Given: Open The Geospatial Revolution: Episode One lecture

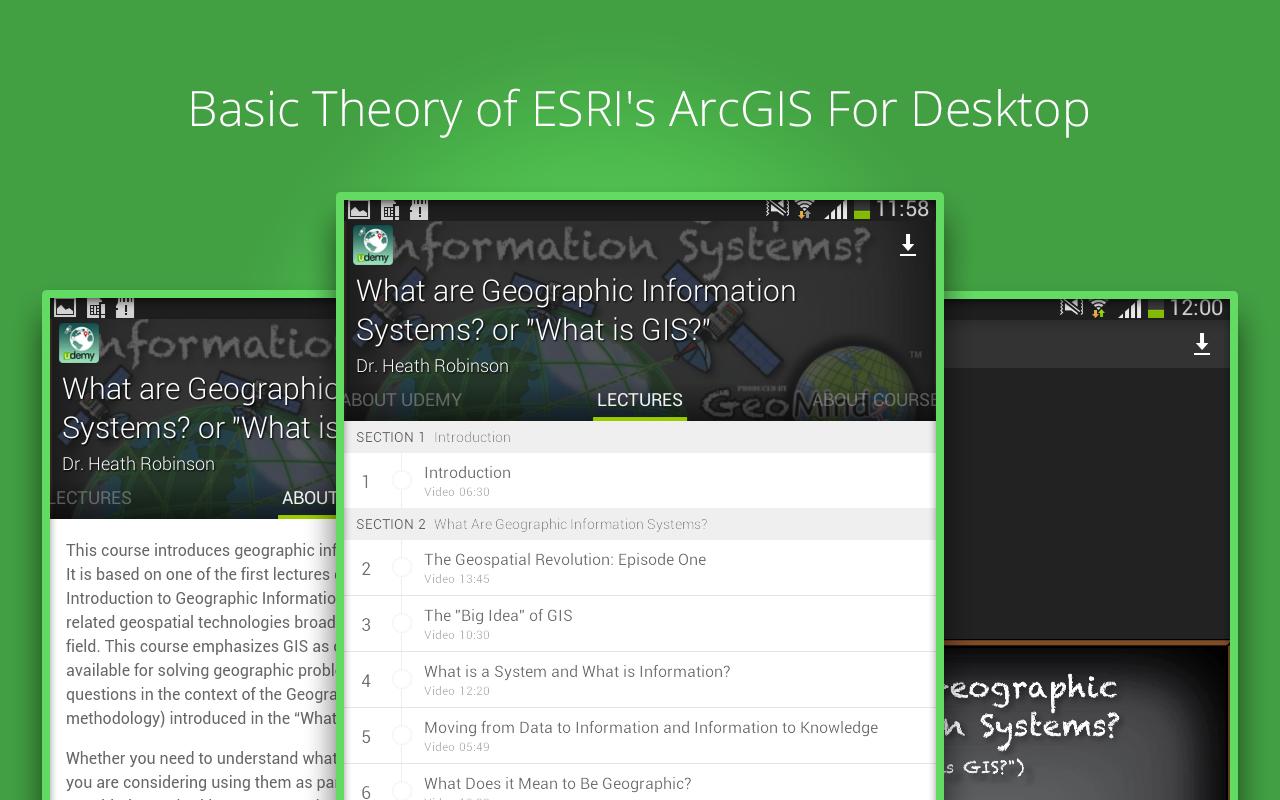Looking at the screenshot, I should point(640,568).
